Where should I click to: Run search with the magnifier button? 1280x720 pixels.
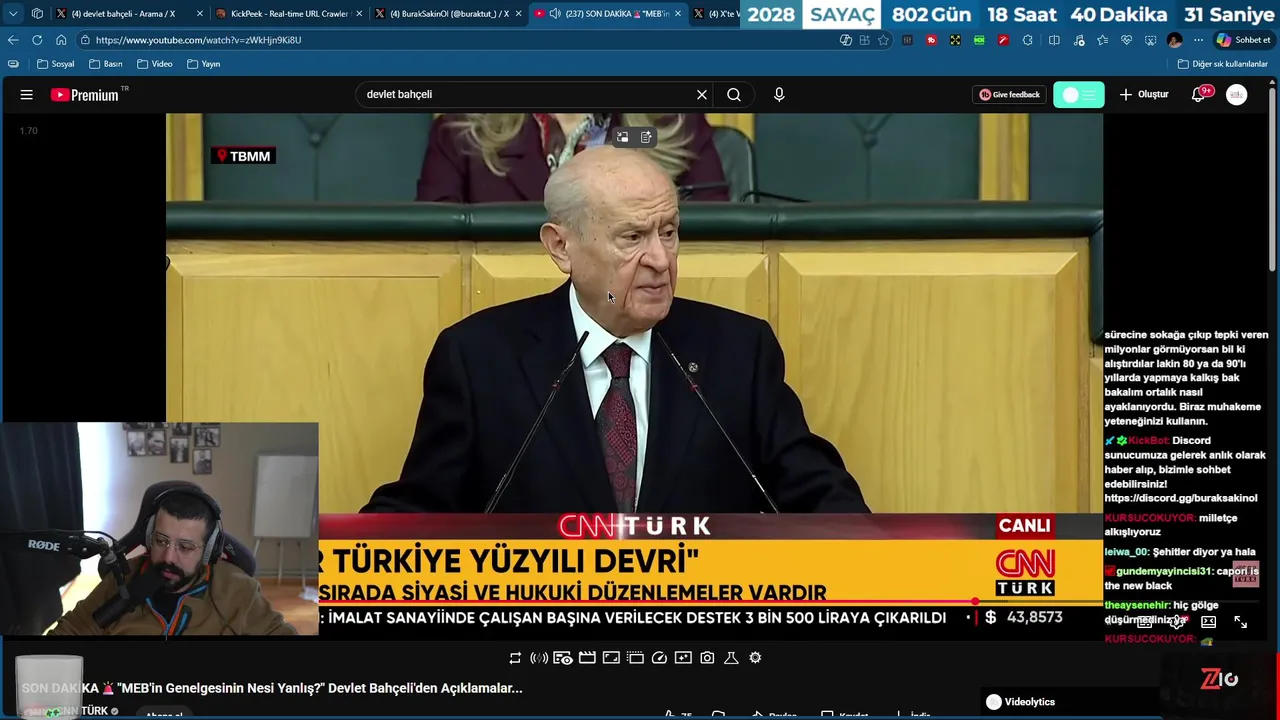[734, 95]
